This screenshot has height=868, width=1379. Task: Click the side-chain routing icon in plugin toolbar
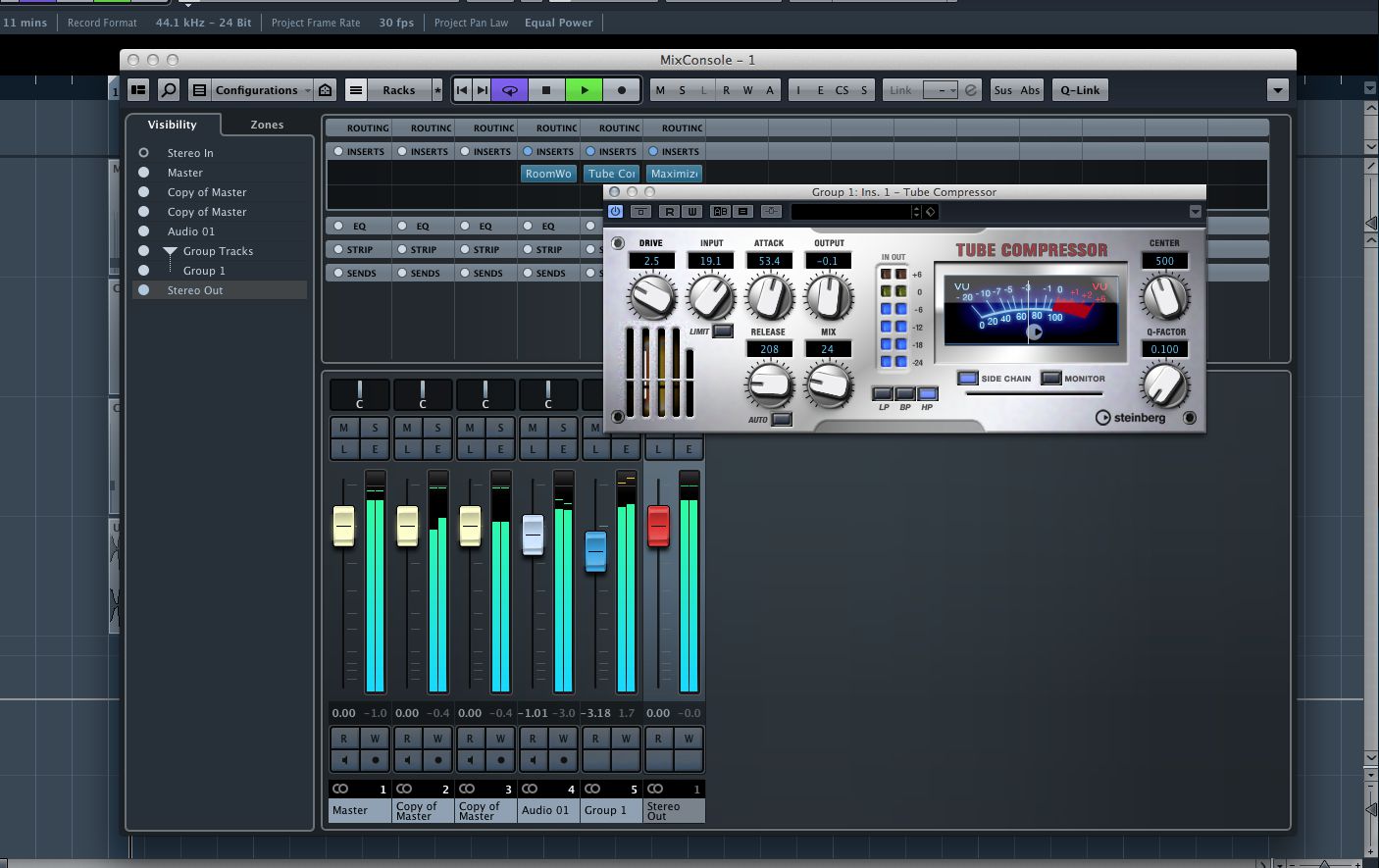[x=771, y=211]
